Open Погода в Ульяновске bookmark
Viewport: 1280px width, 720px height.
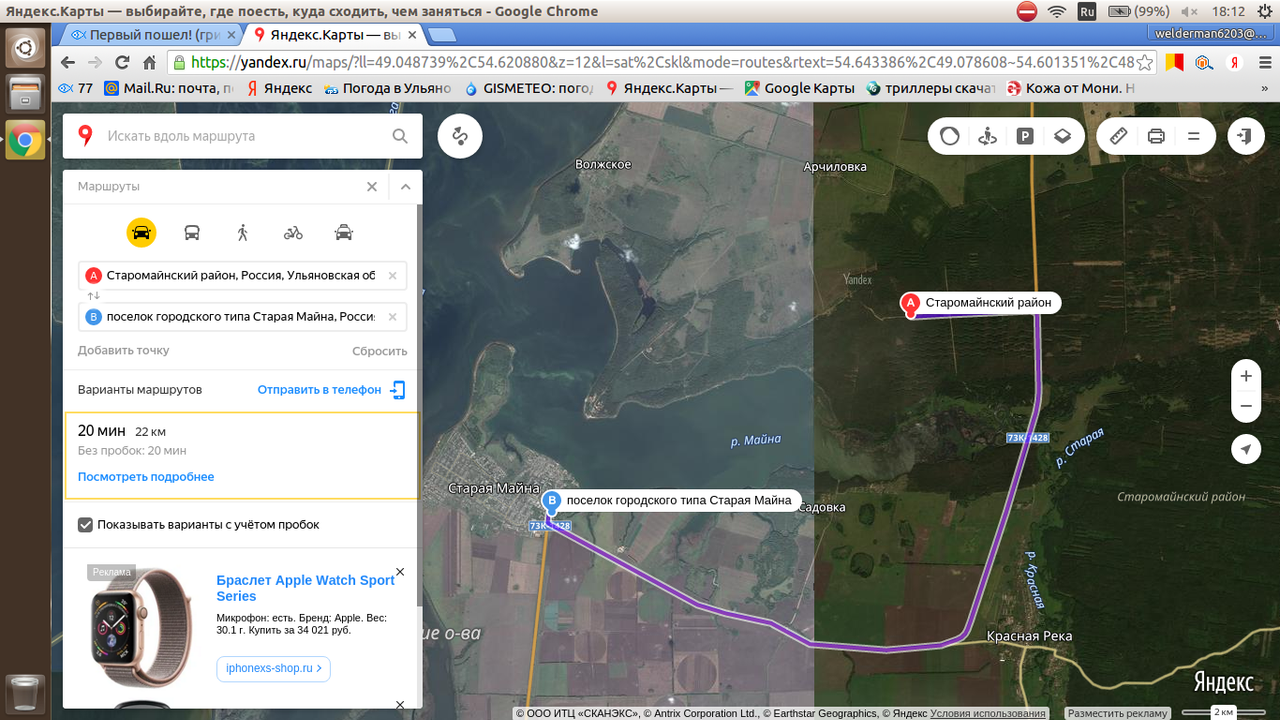coord(387,88)
